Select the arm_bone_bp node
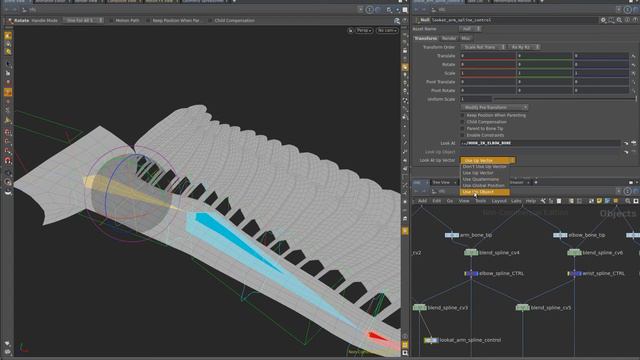This screenshot has height=360, width=640. pos(451,235)
